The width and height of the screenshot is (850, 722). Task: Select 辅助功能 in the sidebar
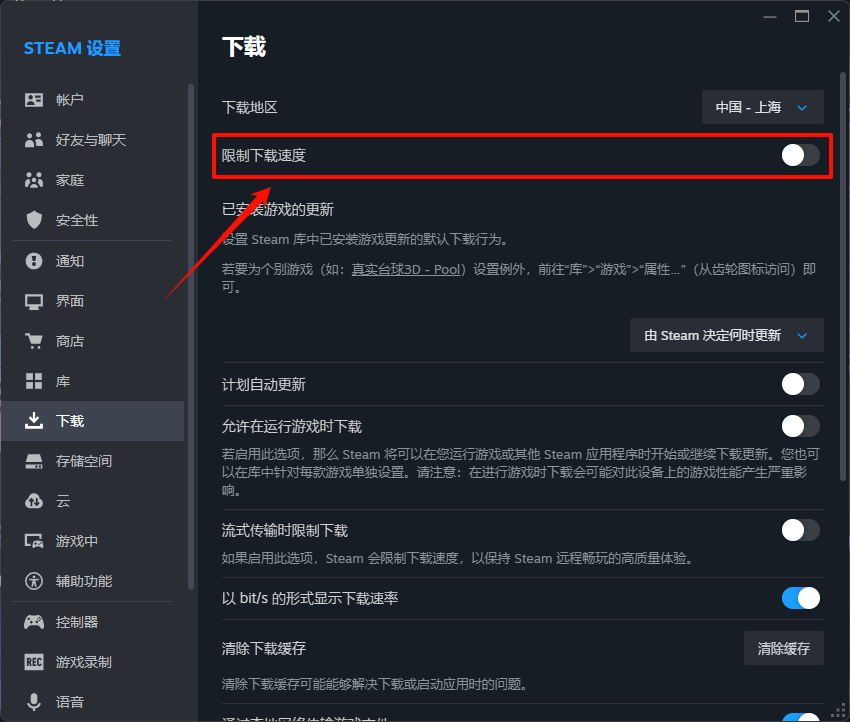93,581
